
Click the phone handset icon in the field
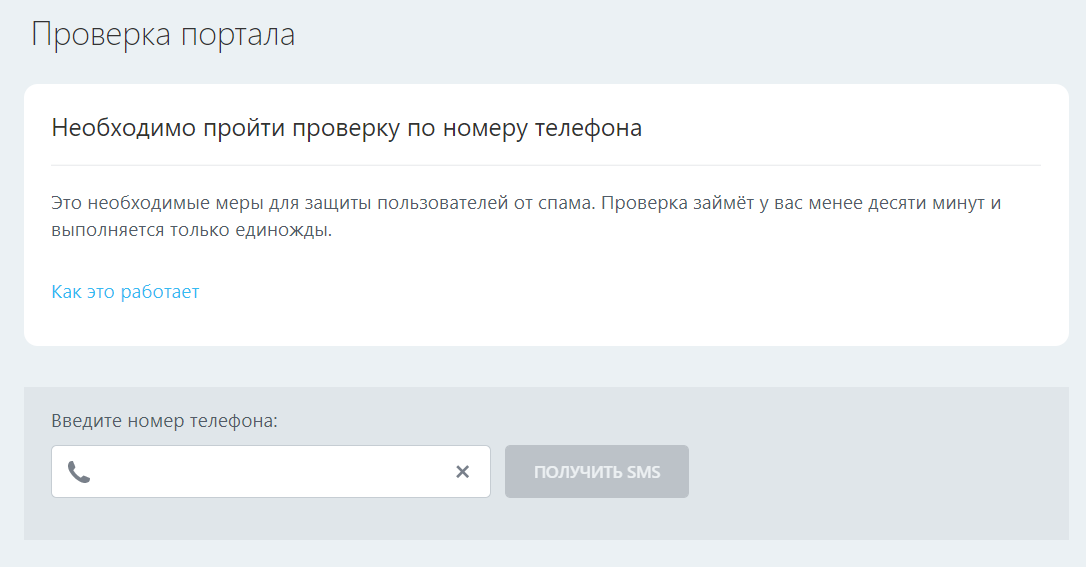click(x=79, y=472)
